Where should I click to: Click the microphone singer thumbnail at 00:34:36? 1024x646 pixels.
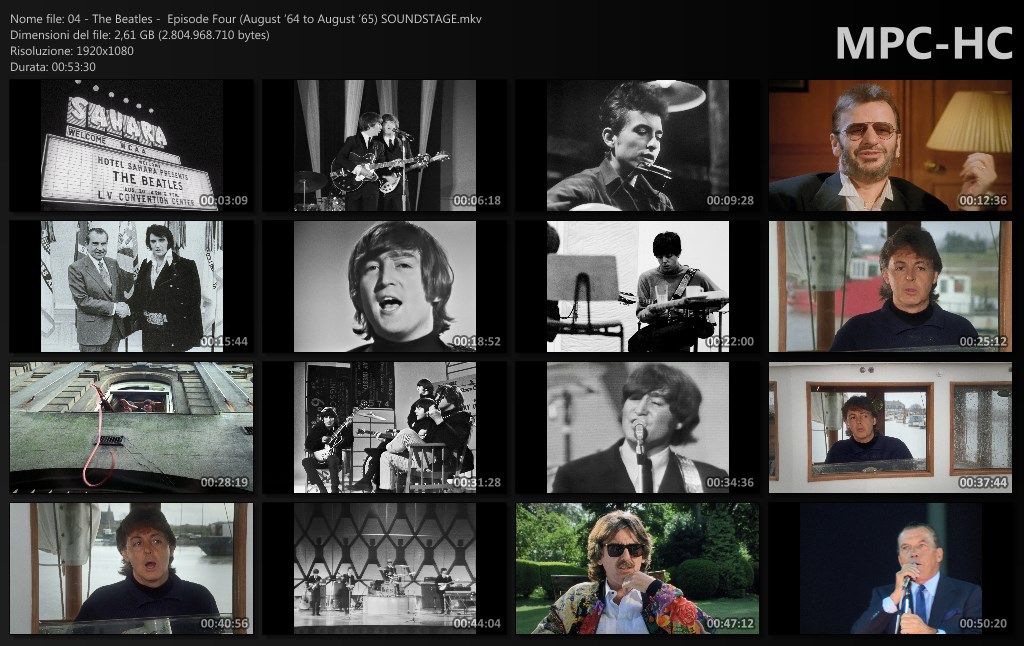click(637, 427)
